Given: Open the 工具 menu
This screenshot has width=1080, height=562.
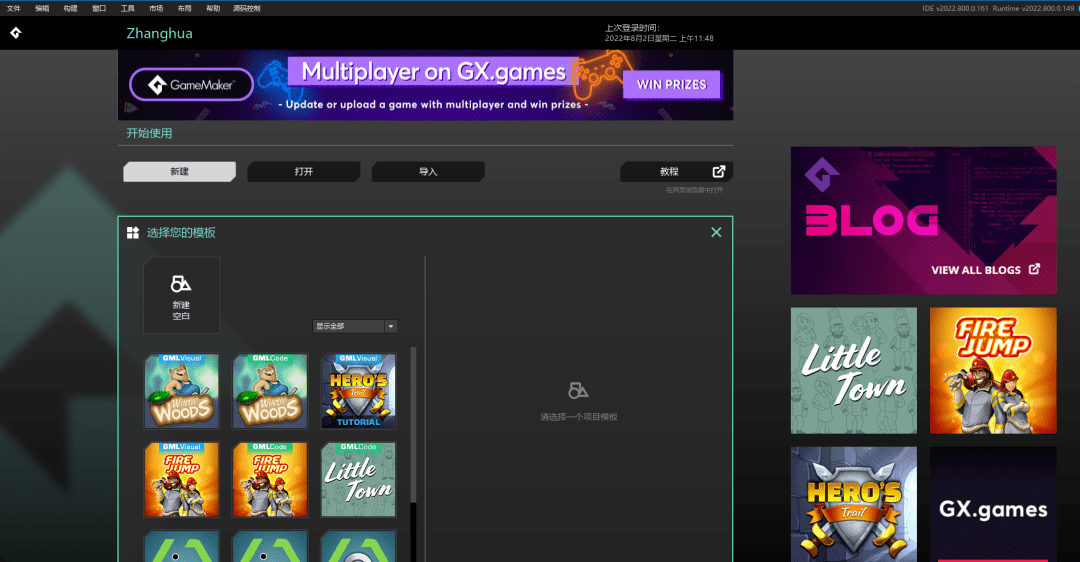Looking at the screenshot, I should tap(127, 8).
